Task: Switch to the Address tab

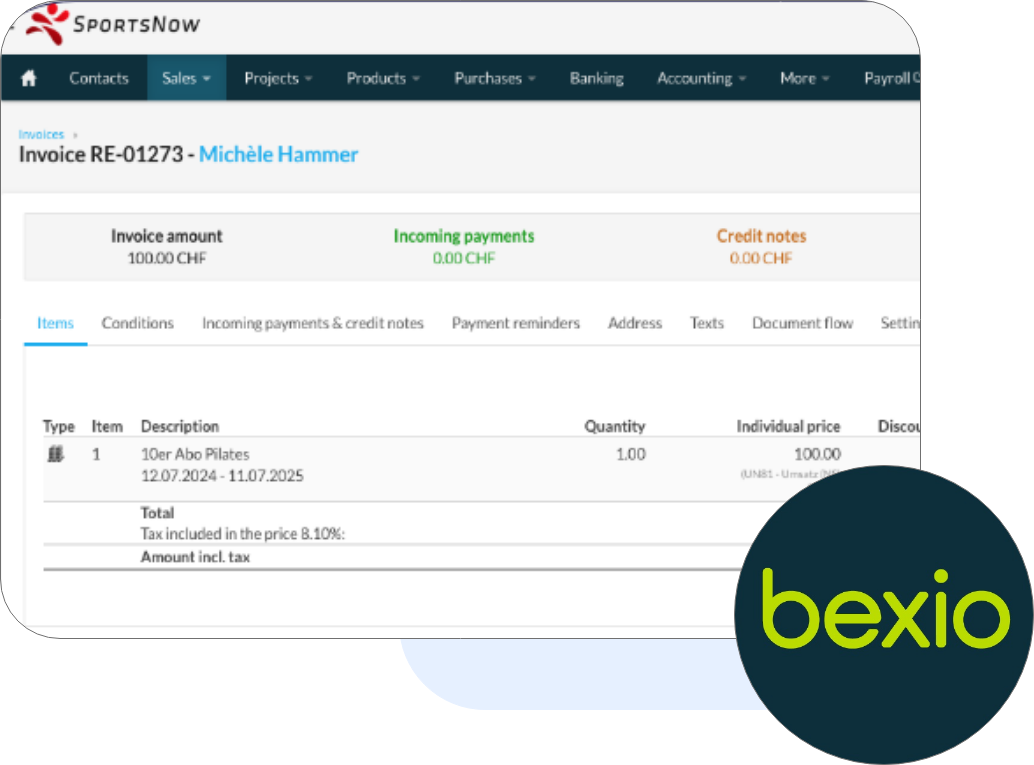Action: 635,323
